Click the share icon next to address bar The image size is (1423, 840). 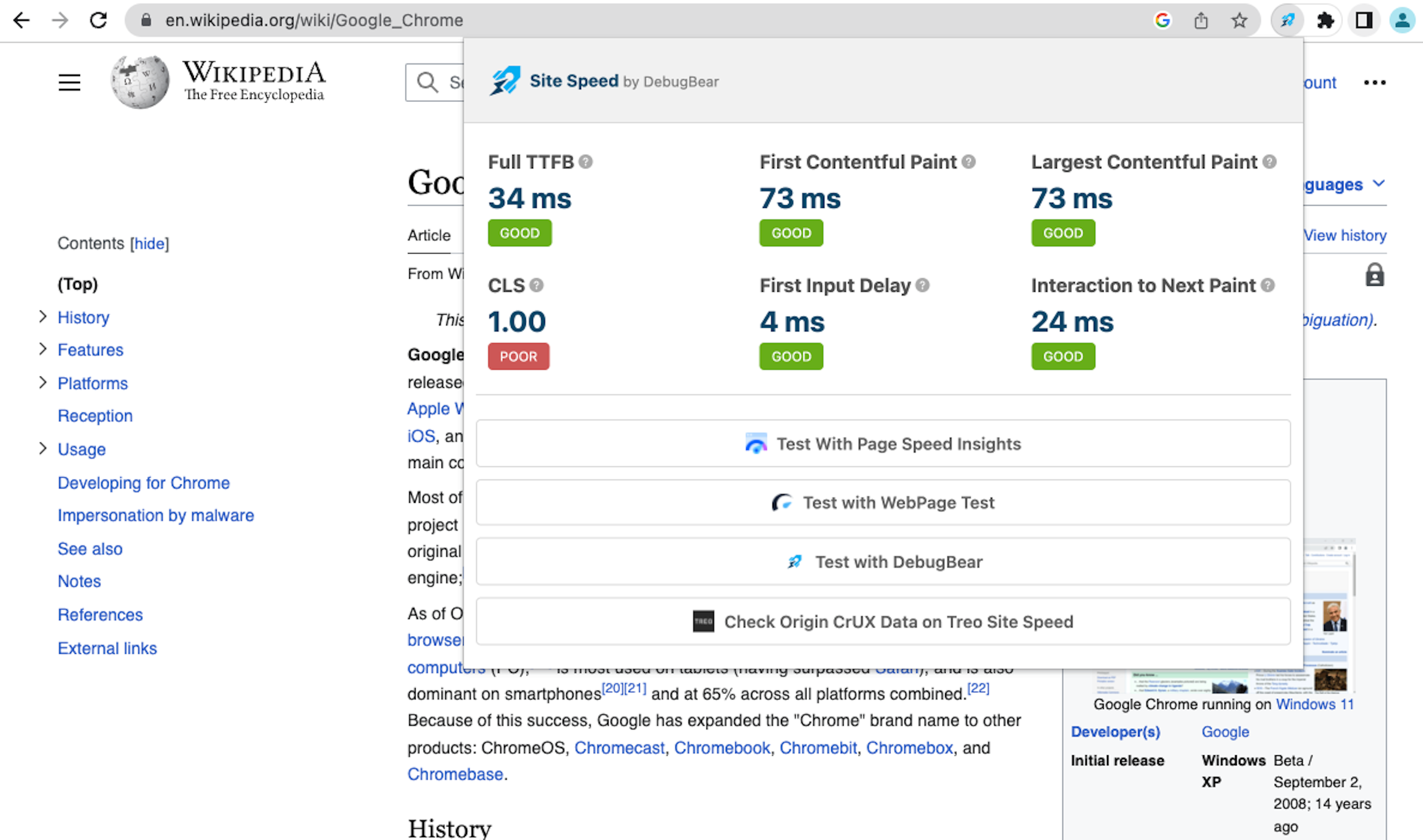tap(1201, 20)
